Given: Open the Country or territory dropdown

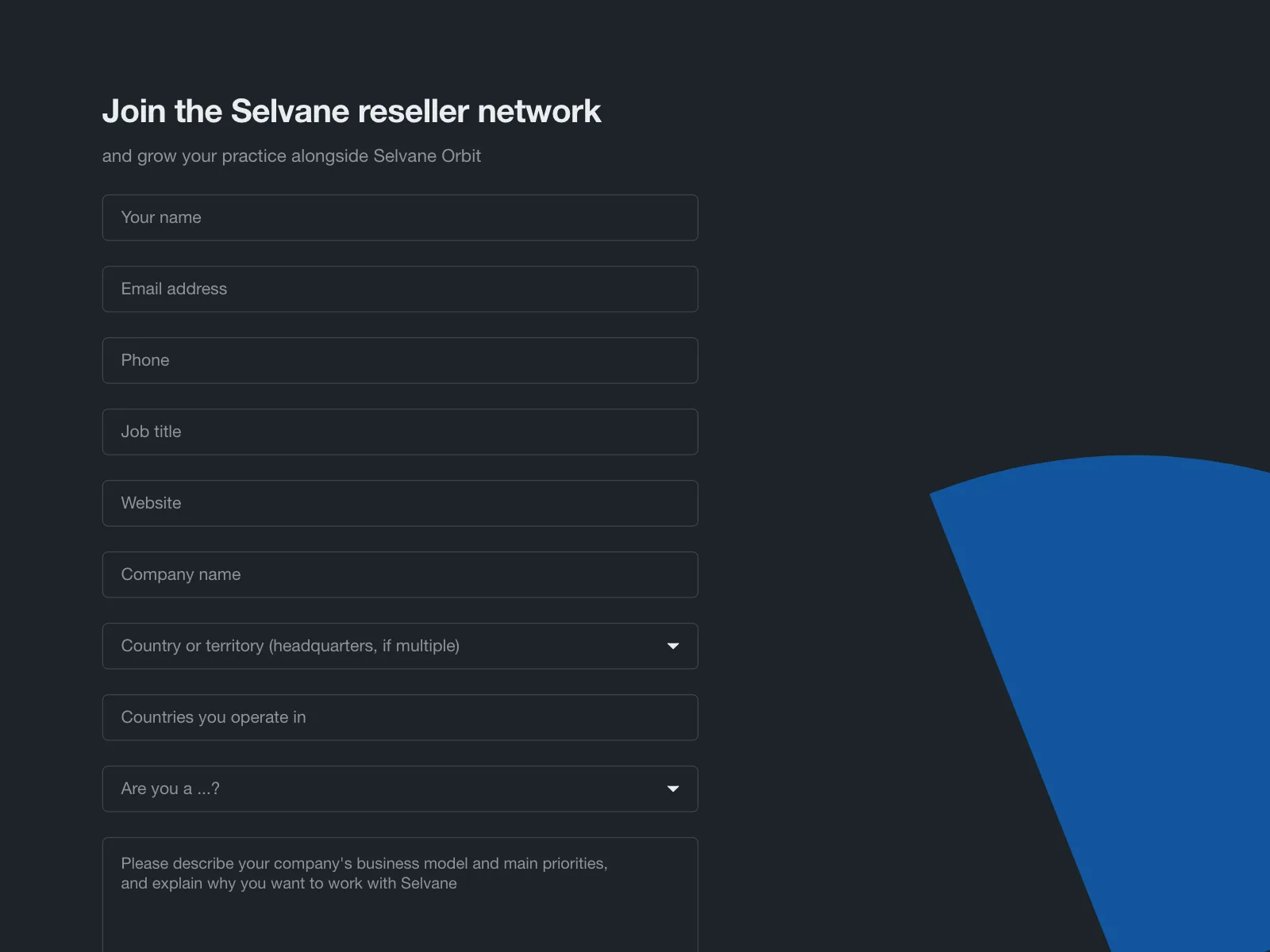Looking at the screenshot, I should tap(400, 646).
